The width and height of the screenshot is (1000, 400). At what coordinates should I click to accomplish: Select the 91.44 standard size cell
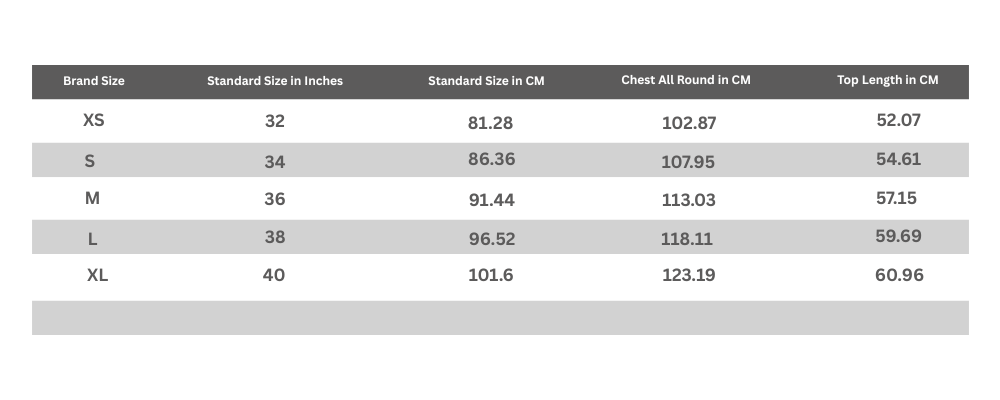click(491, 200)
